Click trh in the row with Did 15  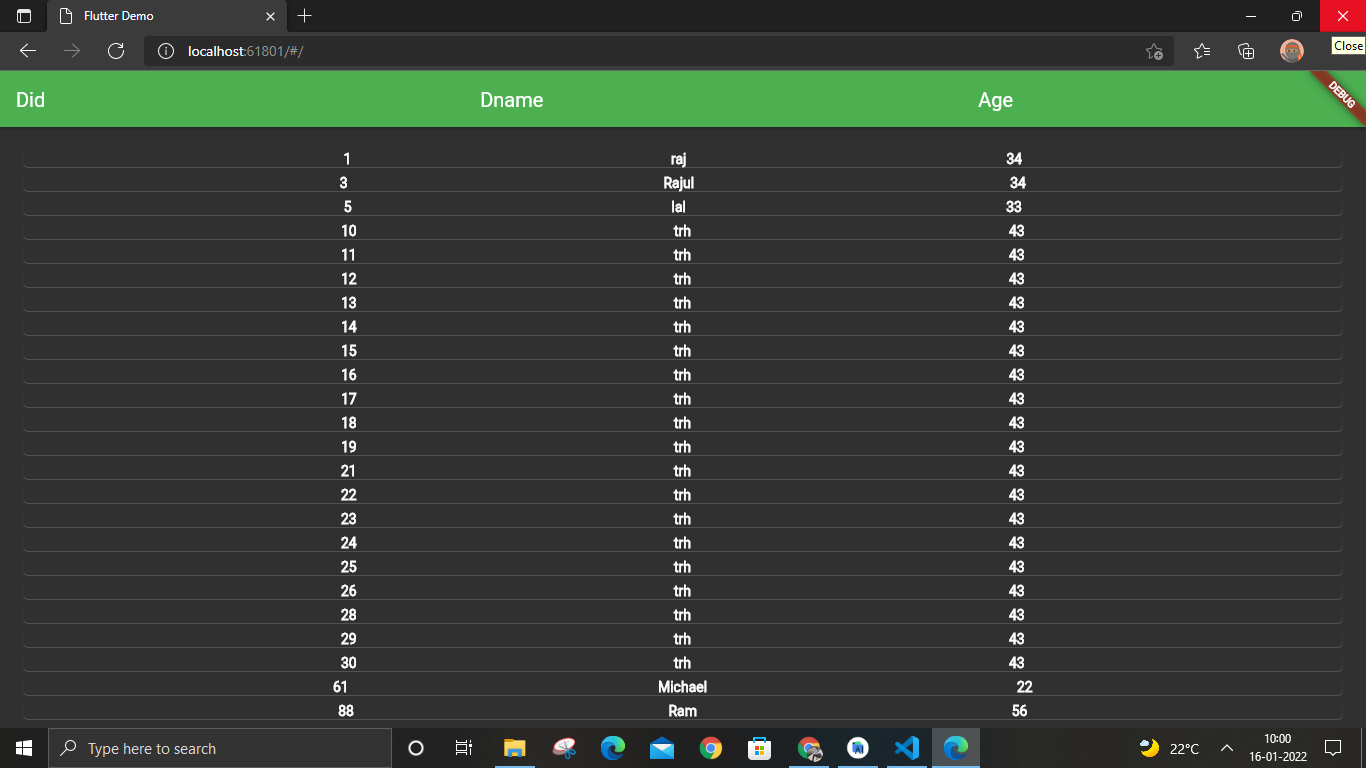pyautogui.click(x=682, y=351)
